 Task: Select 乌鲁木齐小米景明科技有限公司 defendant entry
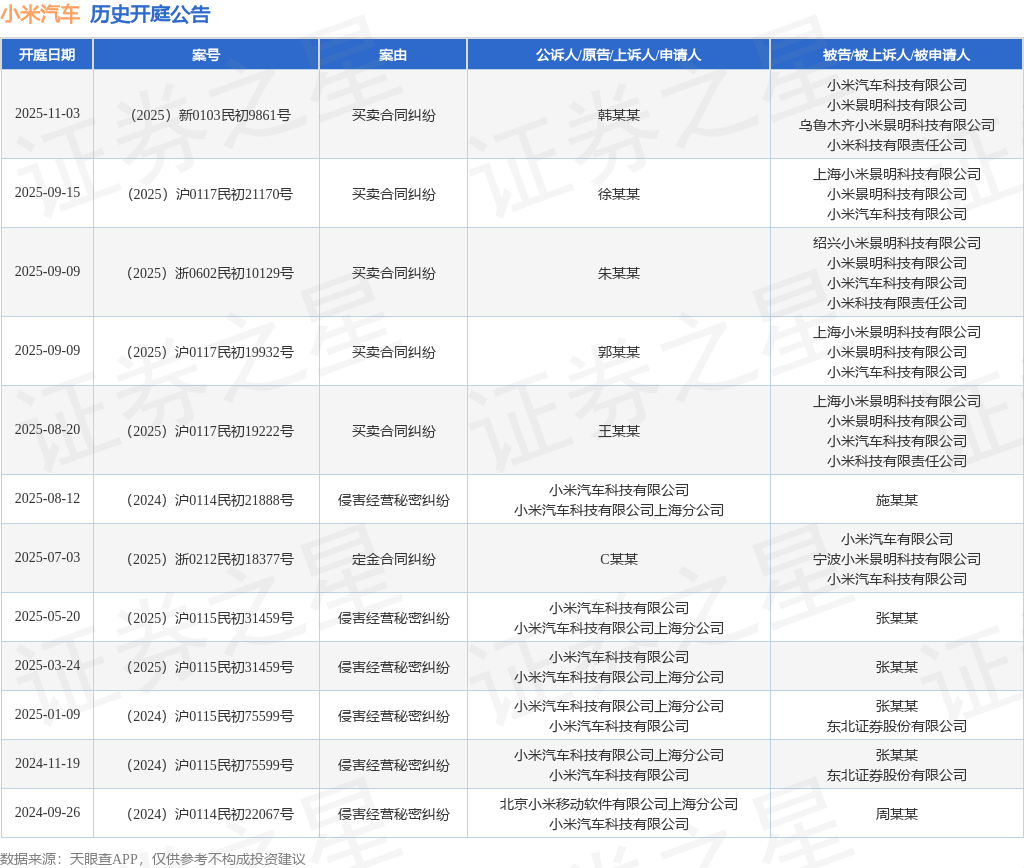coord(897,125)
